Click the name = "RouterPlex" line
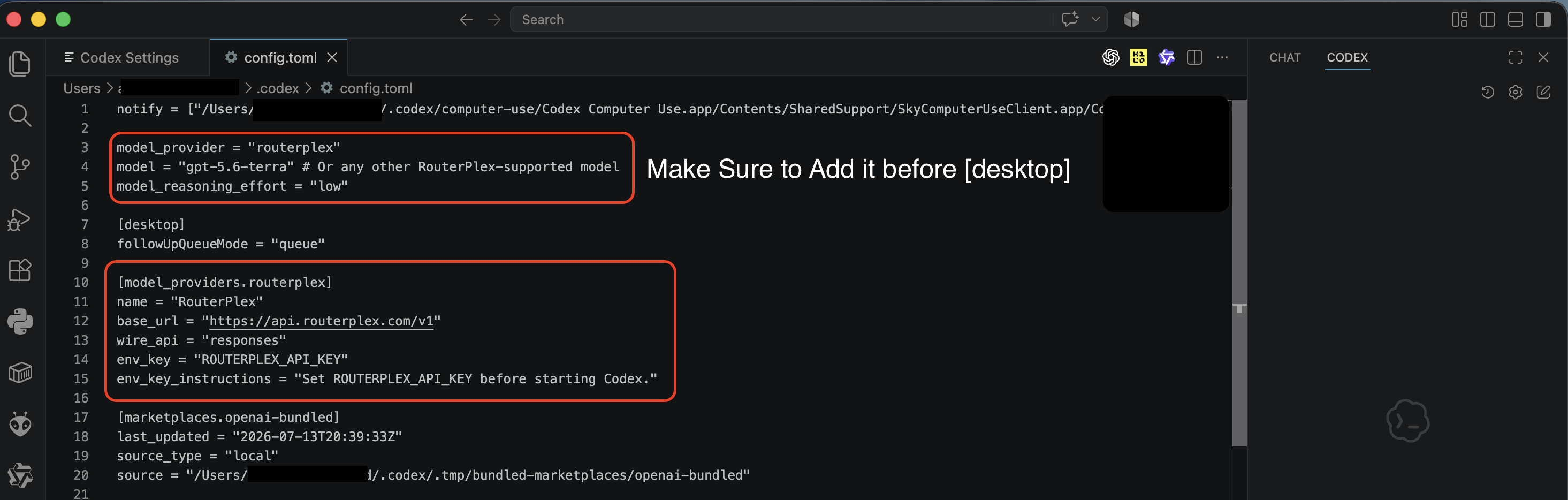Screen dimensions: 1568x500 (x=189, y=301)
